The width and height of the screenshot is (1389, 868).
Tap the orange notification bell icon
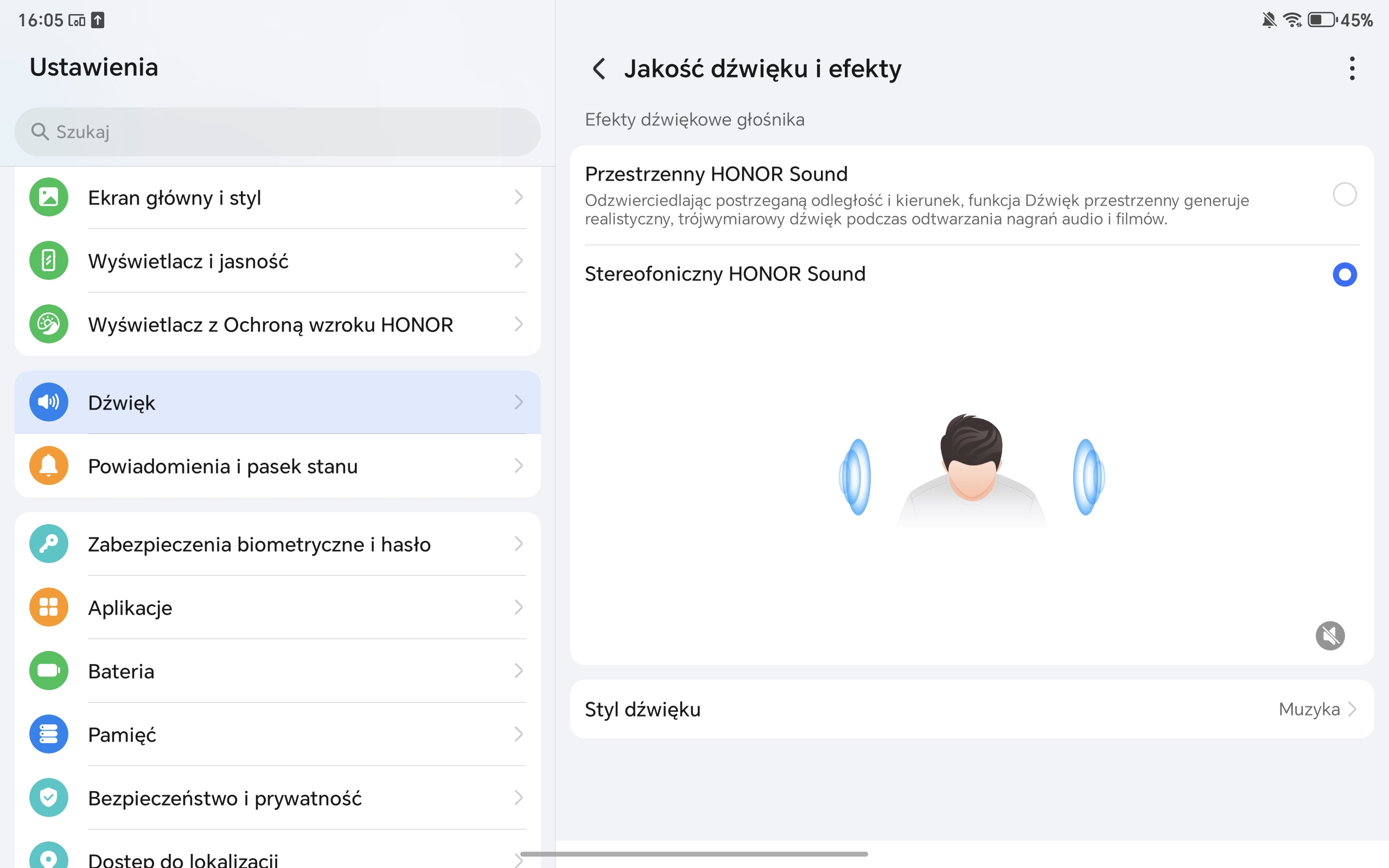click(49, 465)
